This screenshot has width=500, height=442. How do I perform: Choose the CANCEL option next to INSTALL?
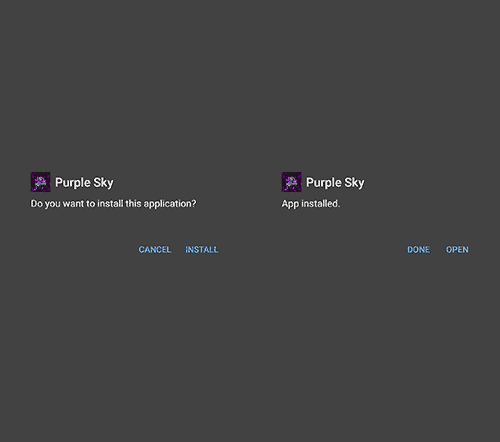[155, 250]
